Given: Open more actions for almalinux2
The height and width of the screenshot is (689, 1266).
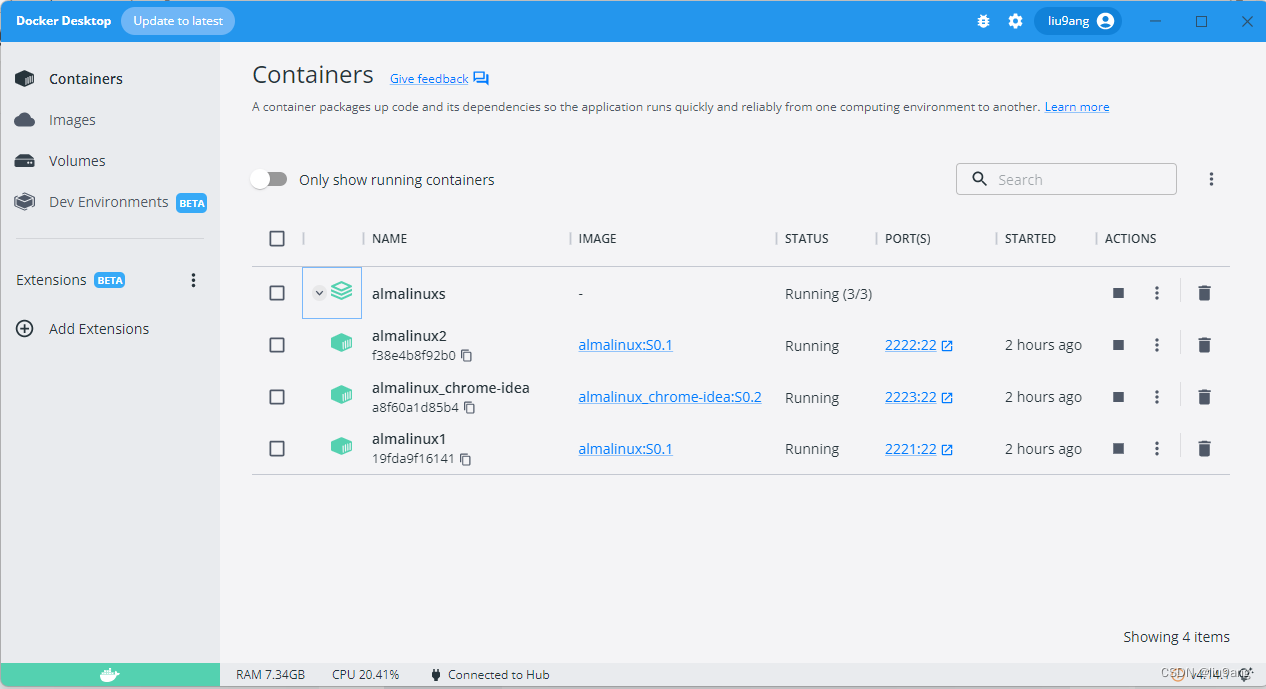Looking at the screenshot, I should click(x=1157, y=345).
